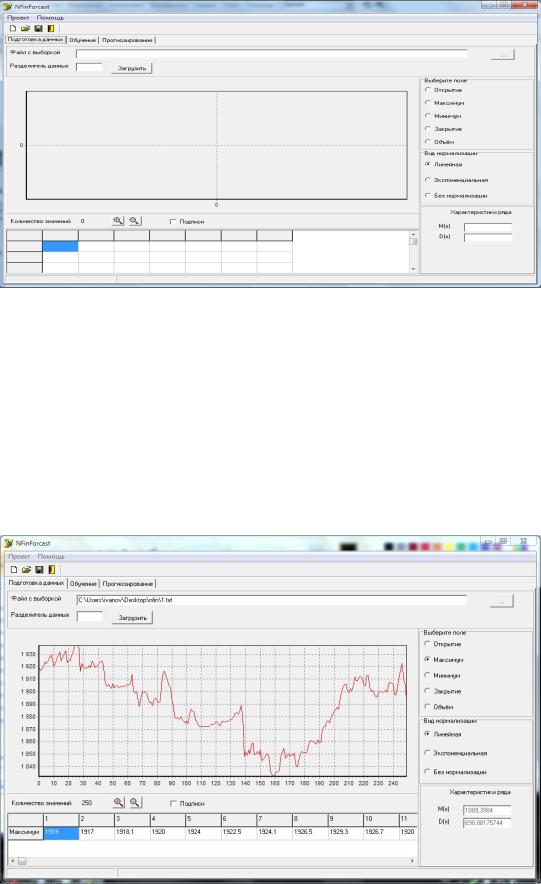Click delimiter field in loaded-chart window
Screen dimensions: 541x884
[90, 616]
